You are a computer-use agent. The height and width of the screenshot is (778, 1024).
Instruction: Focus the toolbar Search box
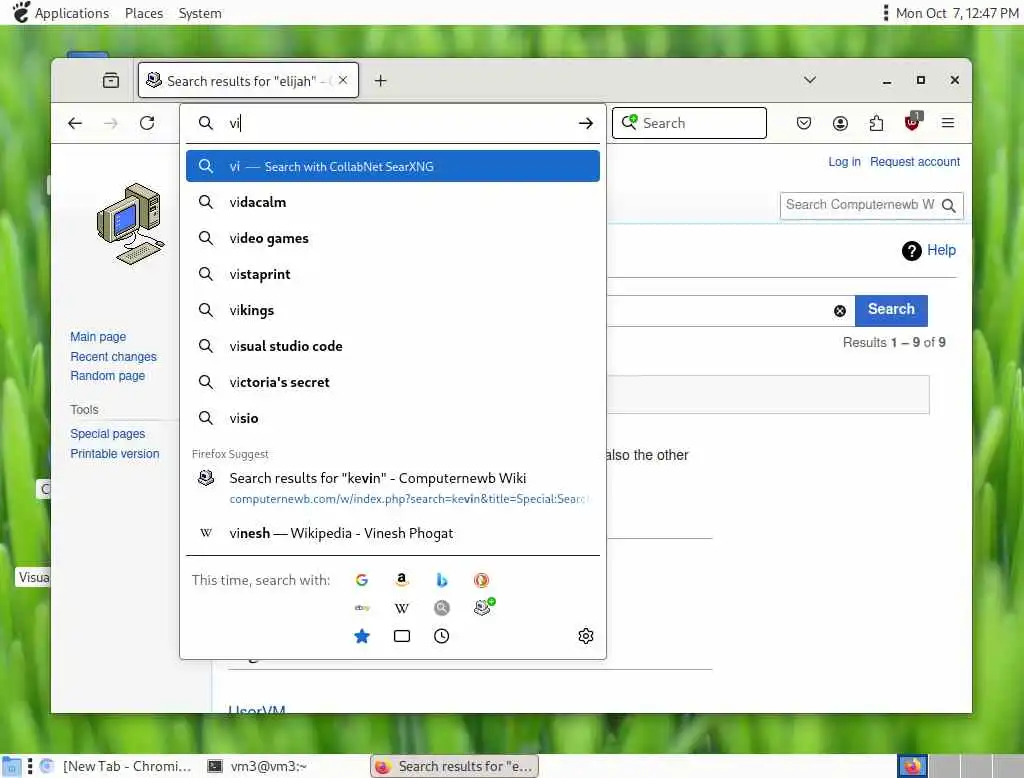coord(689,123)
